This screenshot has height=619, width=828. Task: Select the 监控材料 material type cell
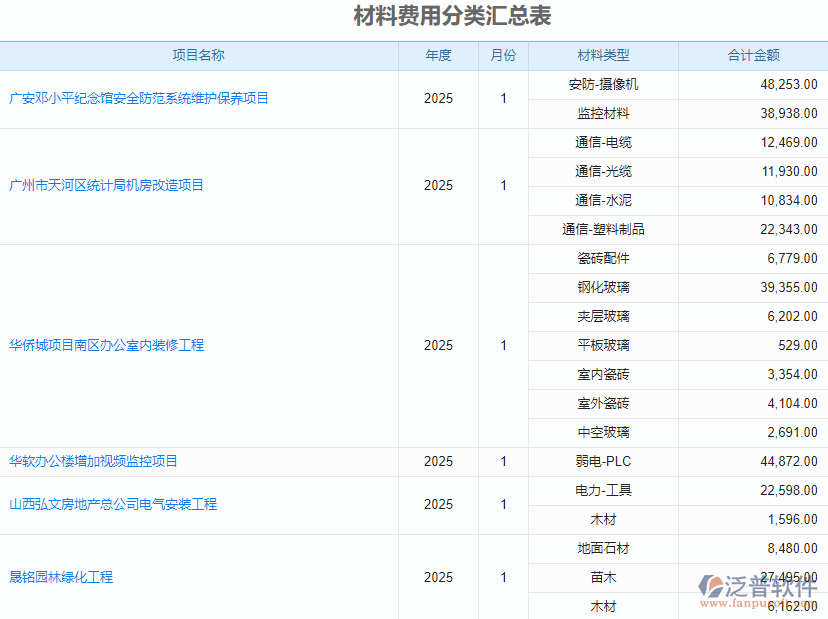coord(603,114)
